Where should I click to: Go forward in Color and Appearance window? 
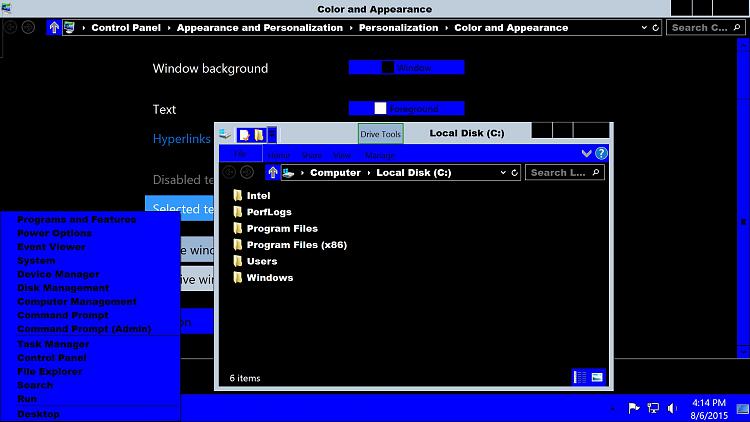coord(28,27)
